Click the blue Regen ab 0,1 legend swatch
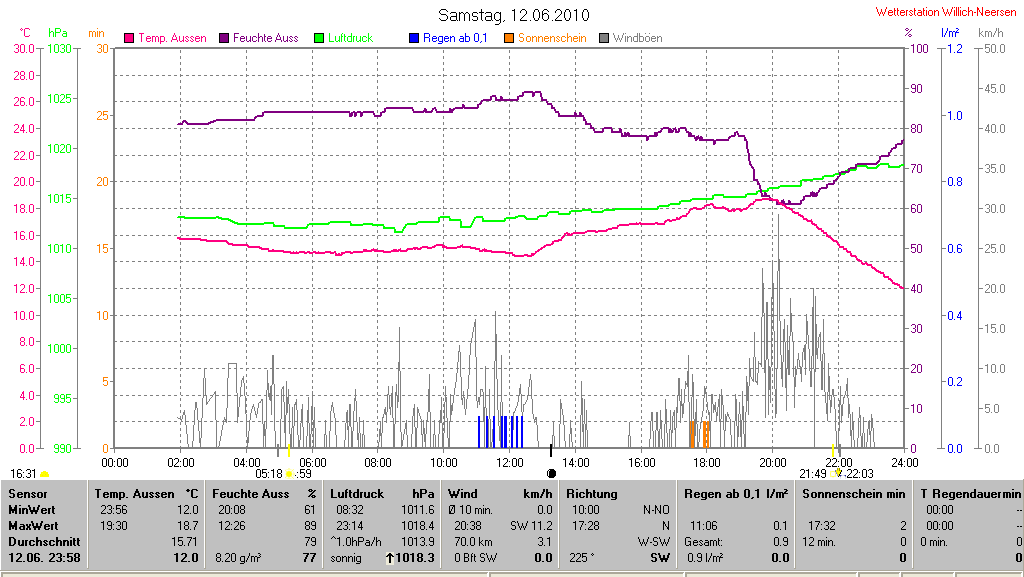Screen dimensions: 1024x577 [413, 38]
